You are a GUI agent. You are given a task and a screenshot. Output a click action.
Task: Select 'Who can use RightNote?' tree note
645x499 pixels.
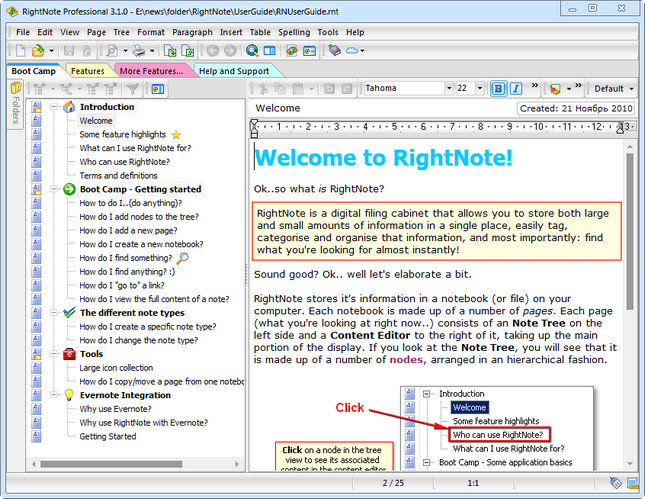[123, 162]
